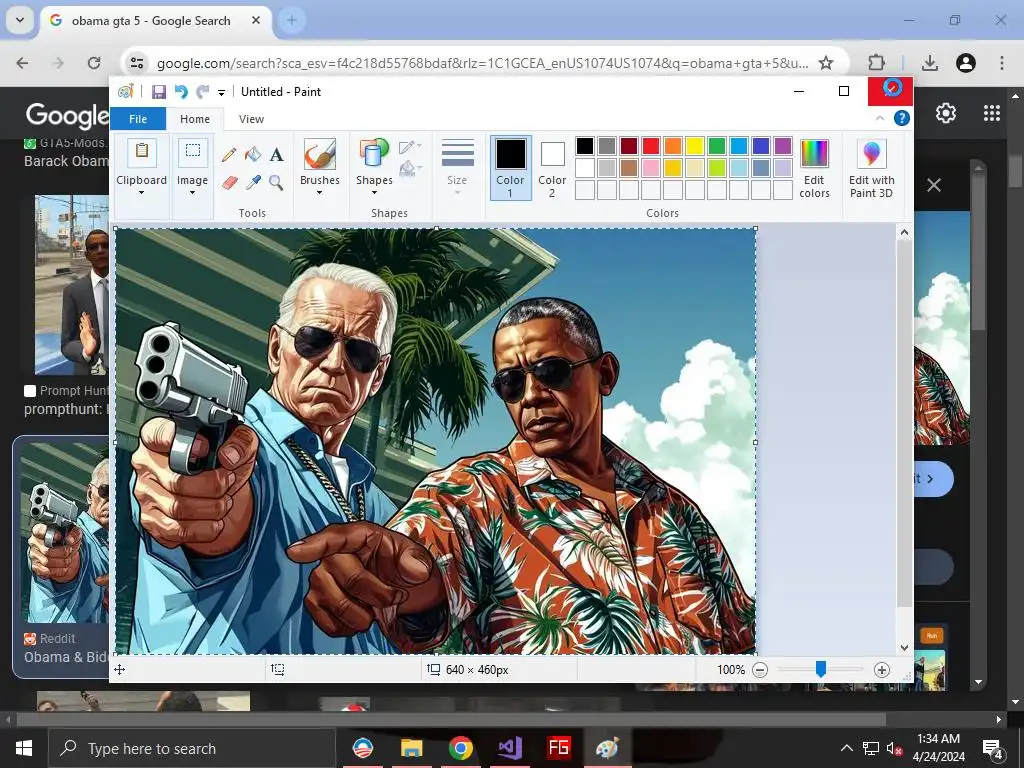Open File Explorer from the taskbar
The height and width of the screenshot is (768, 1024).
point(411,748)
